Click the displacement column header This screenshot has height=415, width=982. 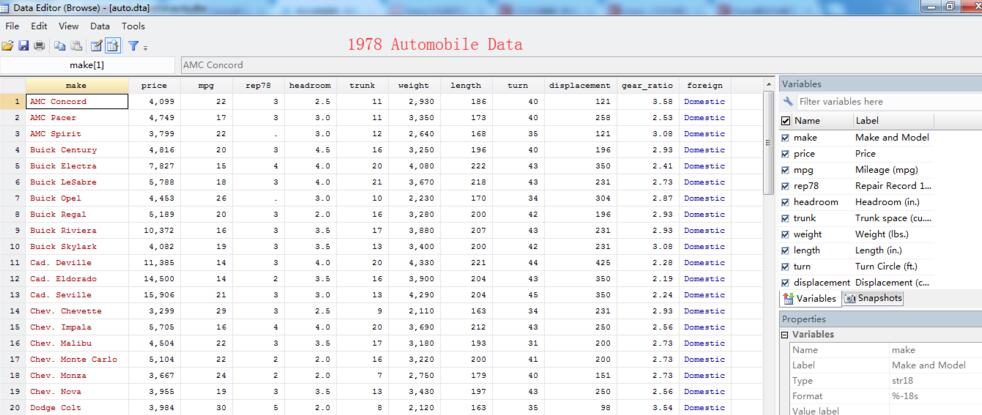pyautogui.click(x=579, y=85)
